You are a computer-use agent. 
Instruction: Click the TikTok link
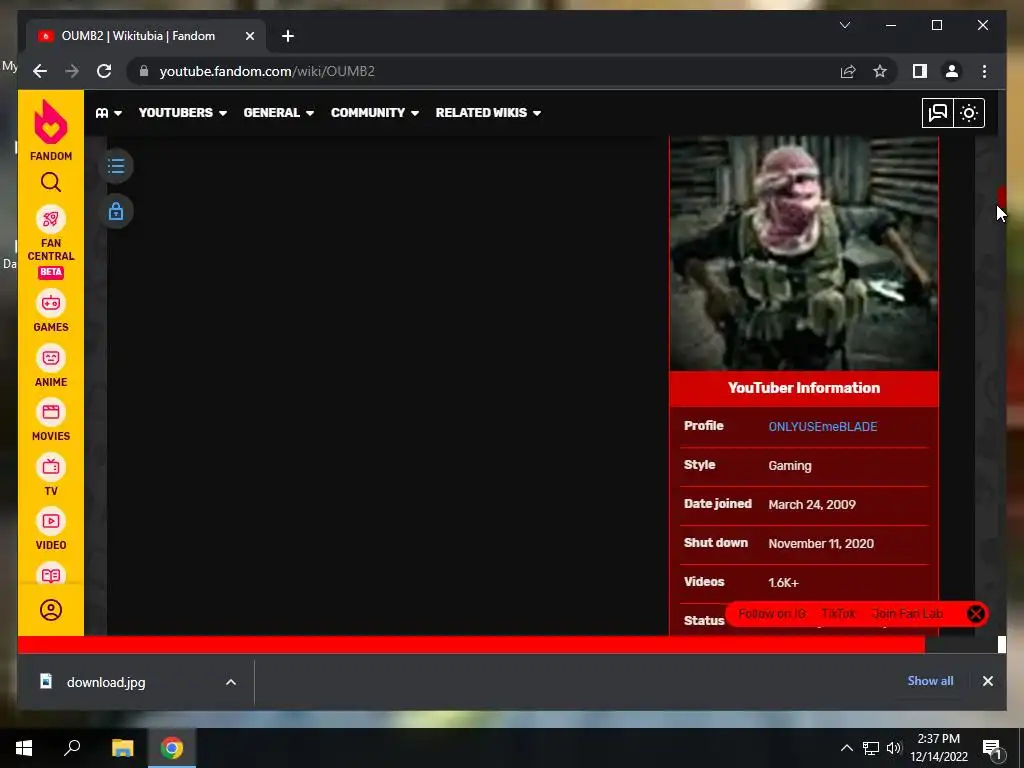[x=838, y=614]
